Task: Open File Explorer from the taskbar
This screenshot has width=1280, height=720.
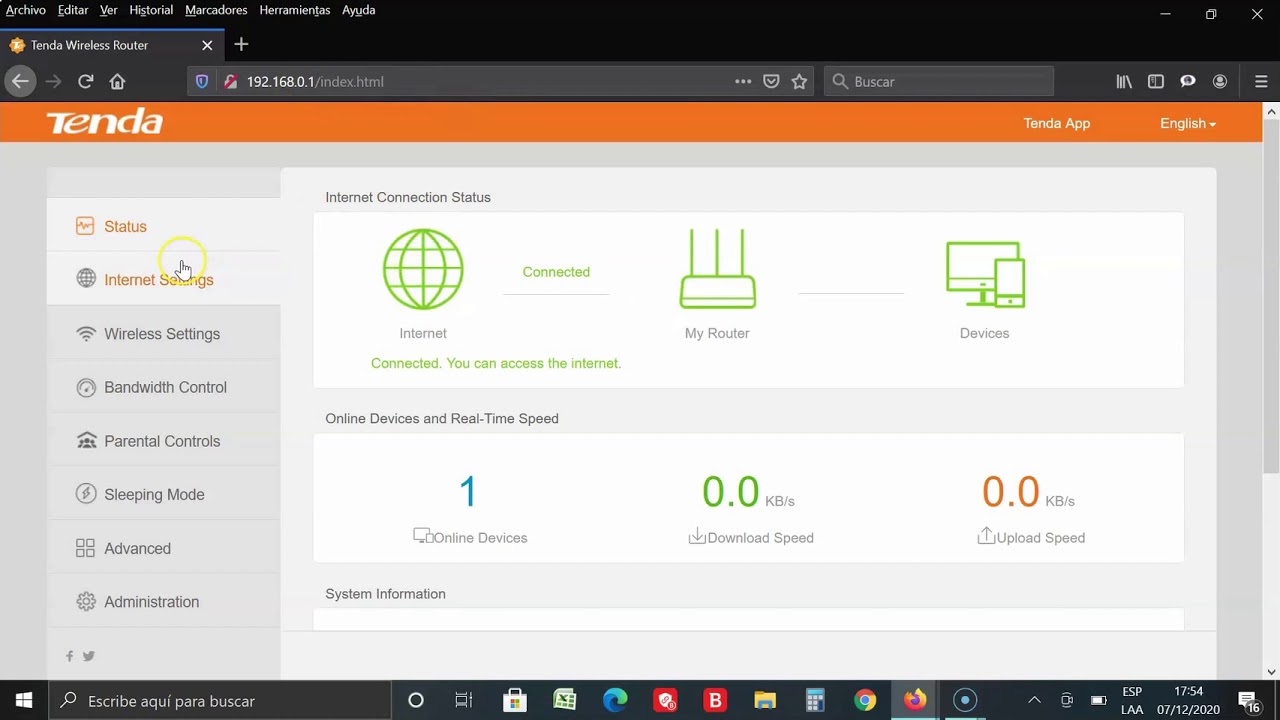Action: pyautogui.click(x=765, y=700)
